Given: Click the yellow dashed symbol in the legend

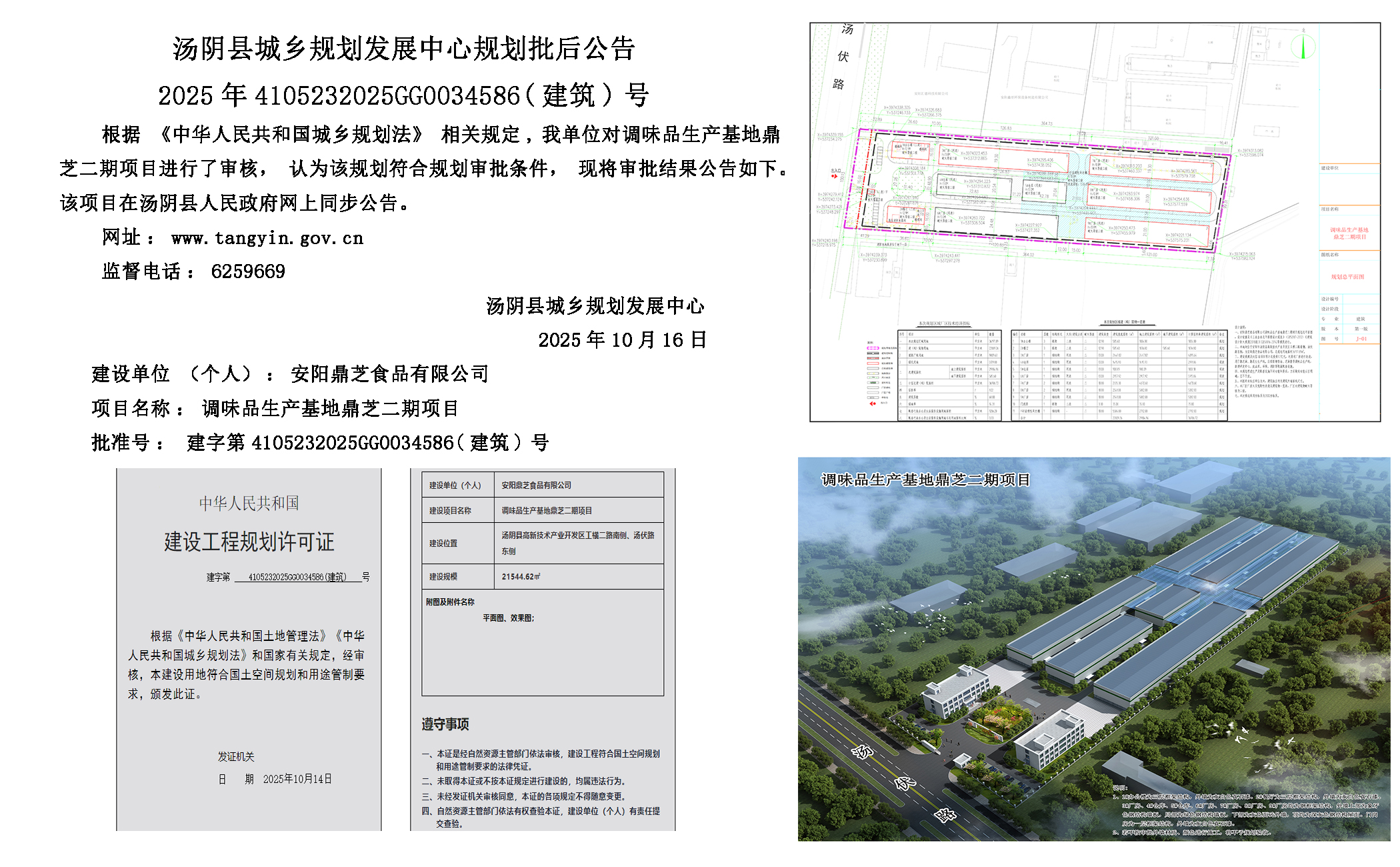Looking at the screenshot, I should (x=873, y=373).
